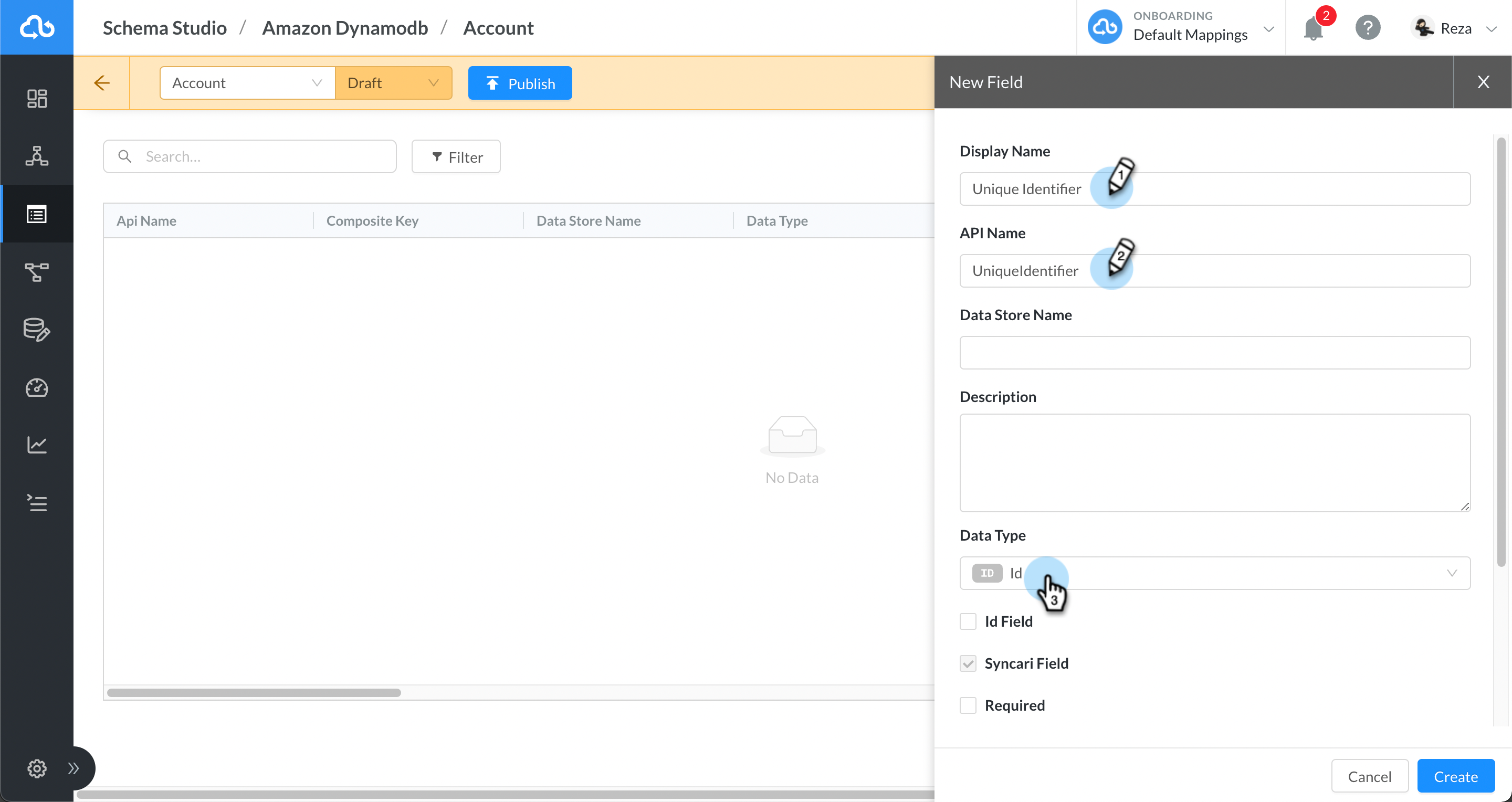The image size is (1512, 802).
Task: Open the dashboard grid icon in sidebar
Action: click(36, 99)
